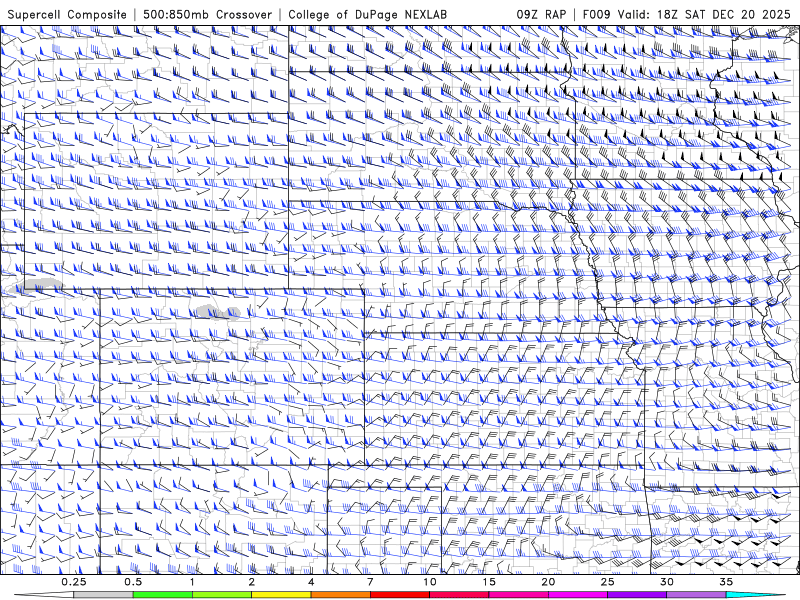The image size is (800, 600).
Task: Select the orange color bar segment
Action: click(x=340, y=595)
